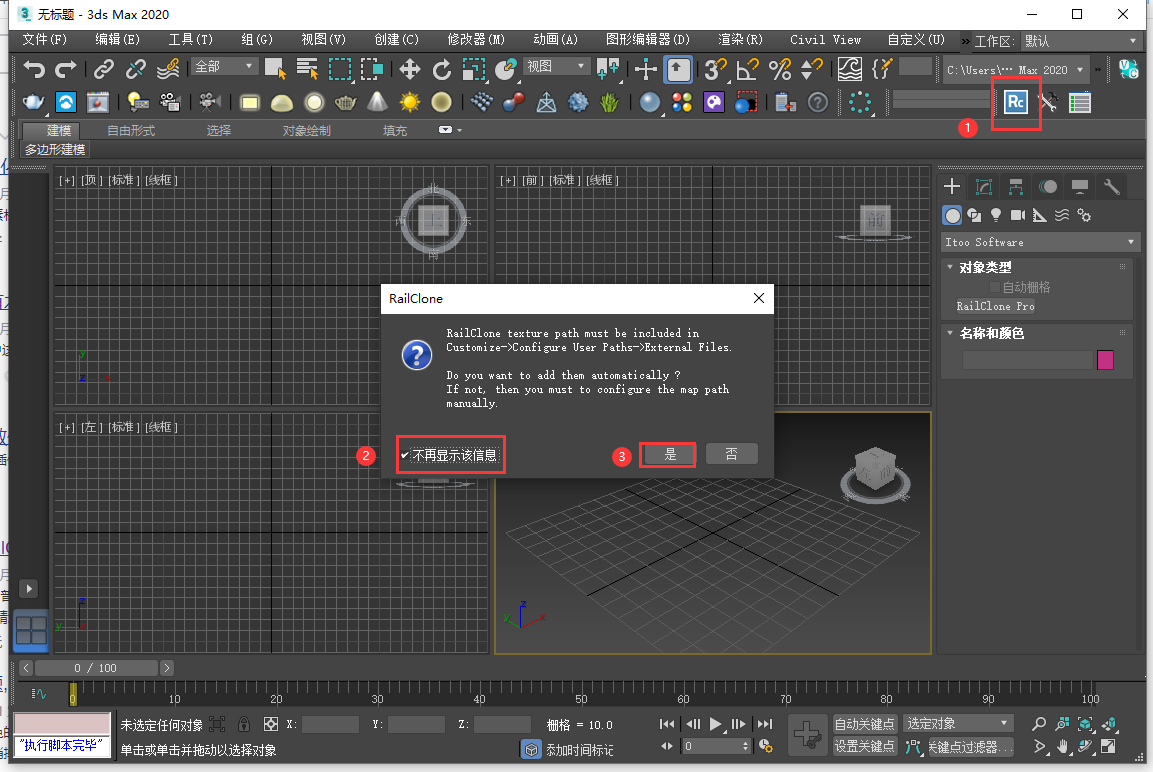This screenshot has width=1153, height=772.
Task: Click the RailClone Pro object button
Action: click(x=995, y=306)
